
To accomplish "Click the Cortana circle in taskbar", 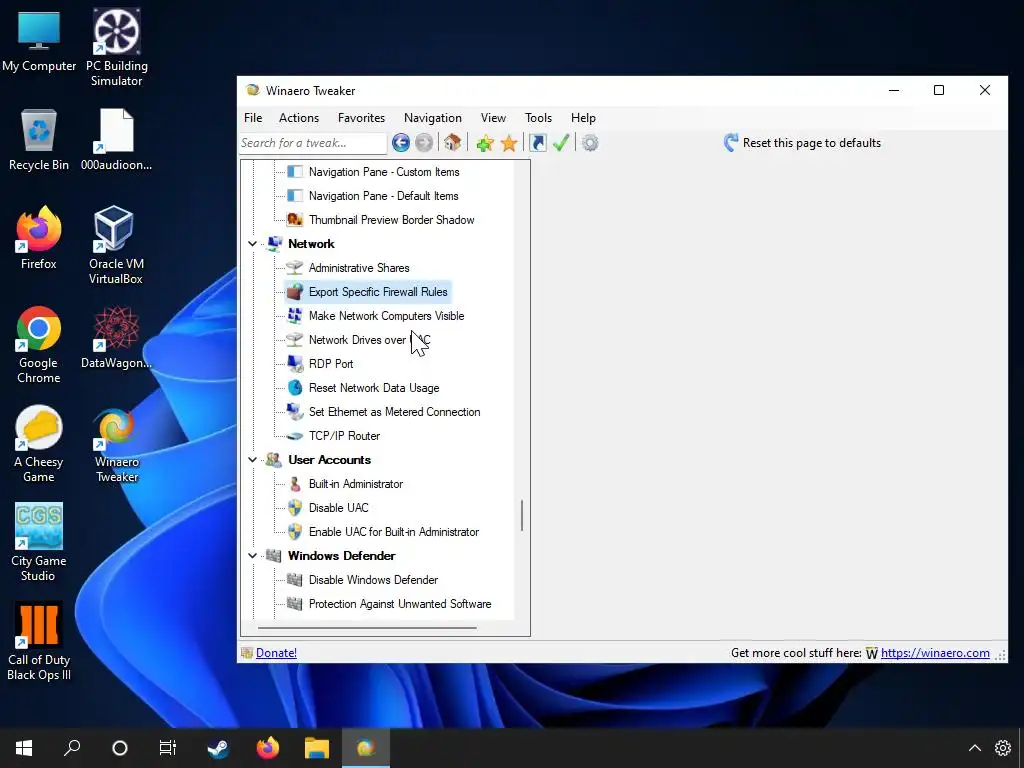I will [x=120, y=748].
